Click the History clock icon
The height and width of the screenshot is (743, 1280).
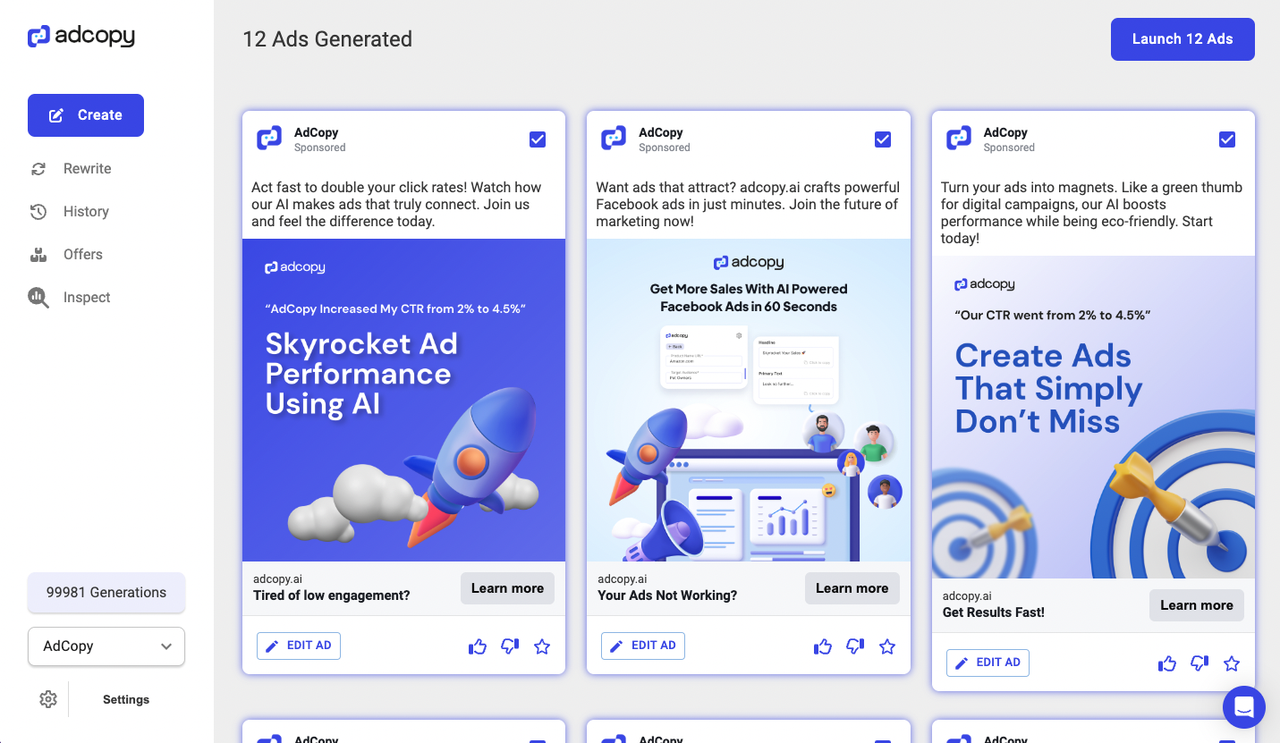(38, 212)
